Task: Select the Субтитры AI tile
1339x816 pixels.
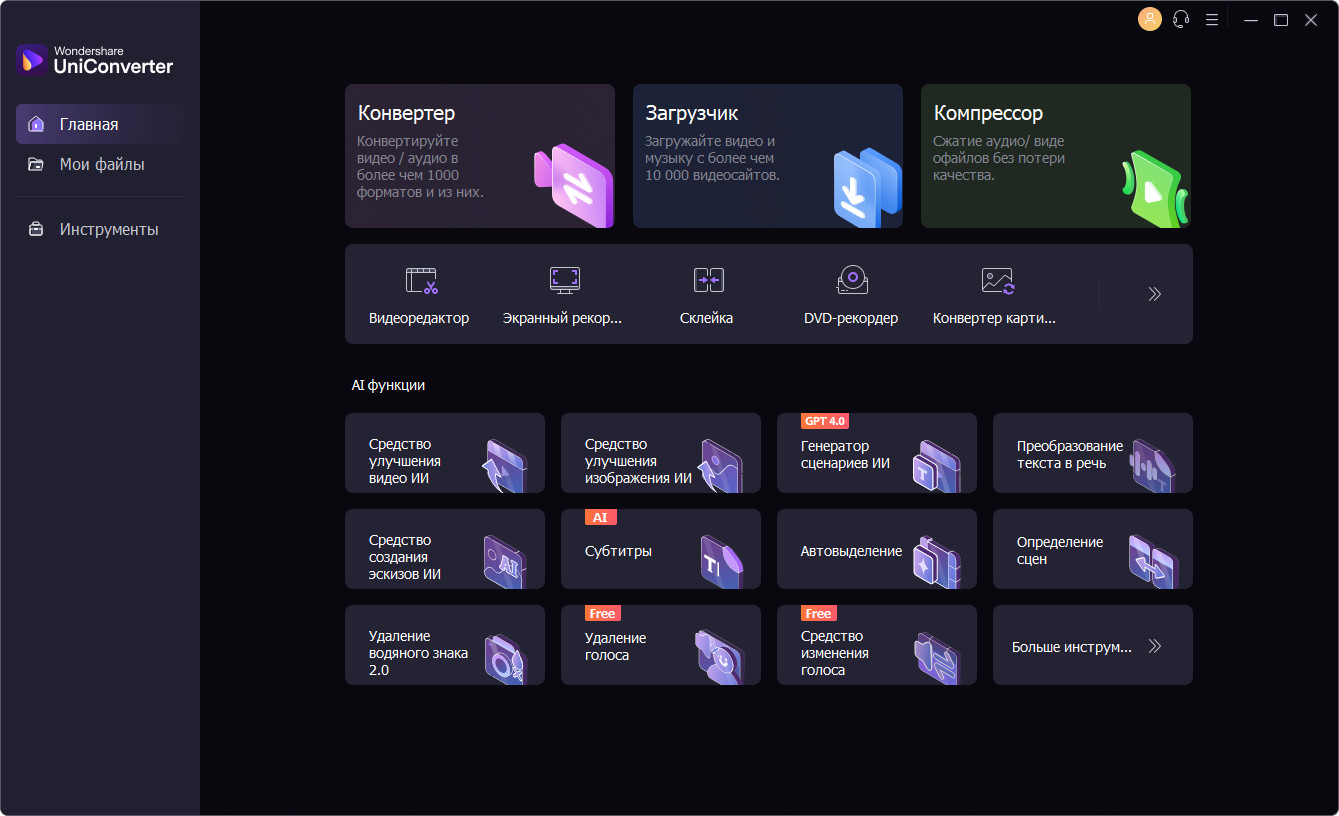Action: tap(661, 549)
